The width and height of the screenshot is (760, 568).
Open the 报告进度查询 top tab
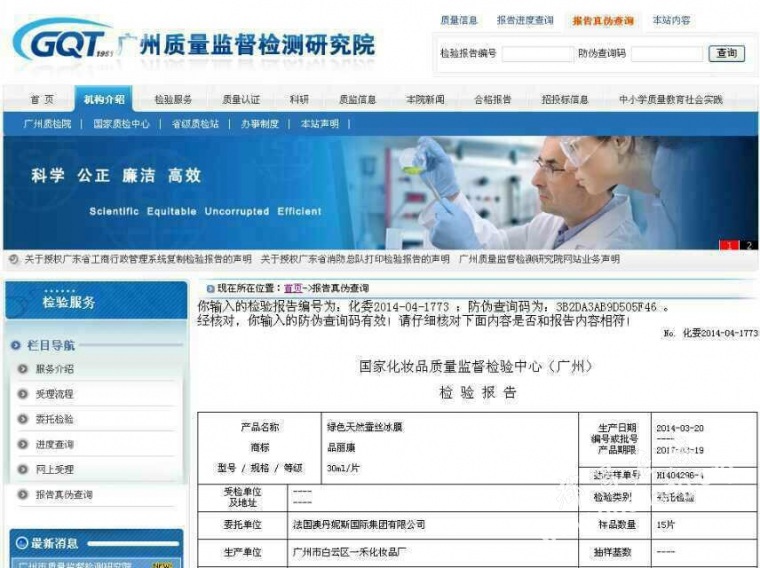click(525, 20)
